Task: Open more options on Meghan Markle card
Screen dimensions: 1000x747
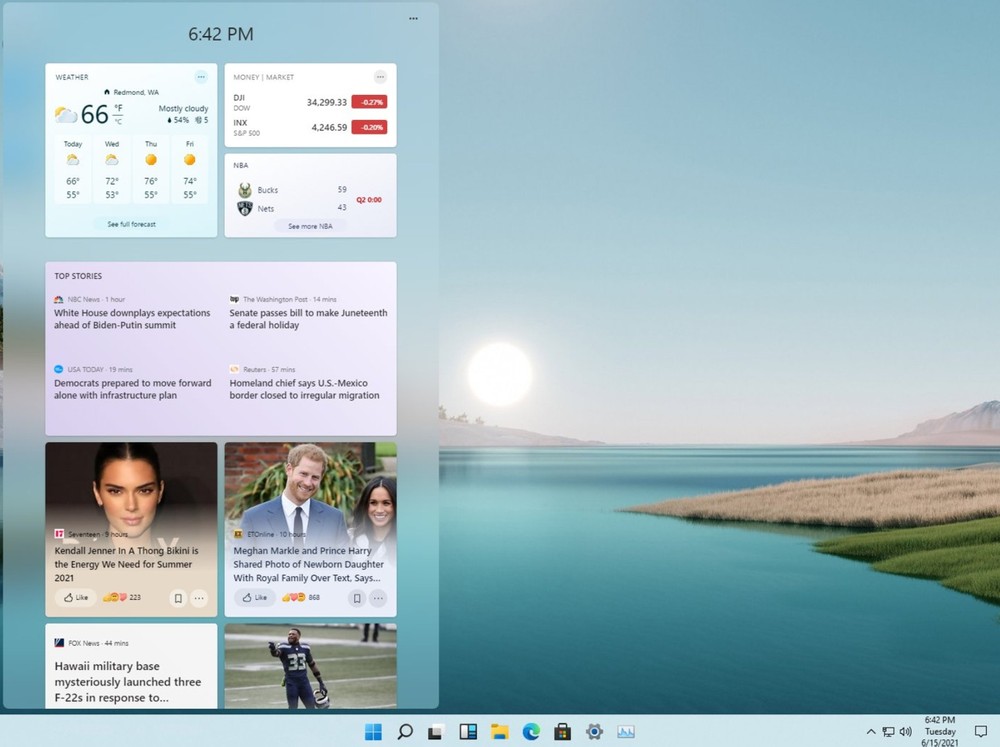Action: pos(378,598)
